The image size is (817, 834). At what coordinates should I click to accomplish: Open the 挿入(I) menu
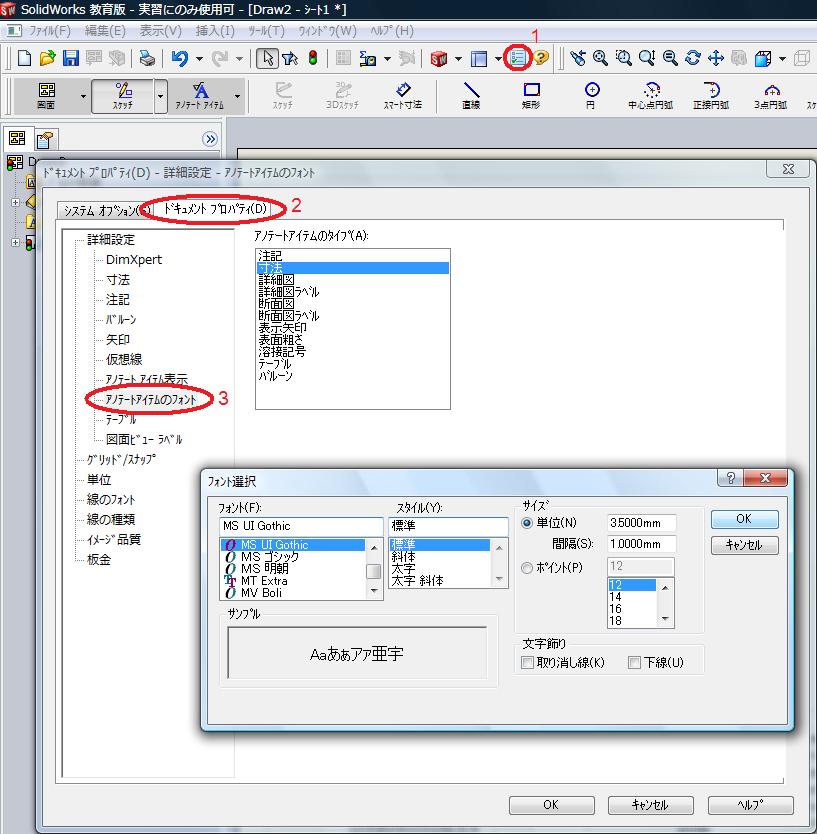(x=215, y=31)
